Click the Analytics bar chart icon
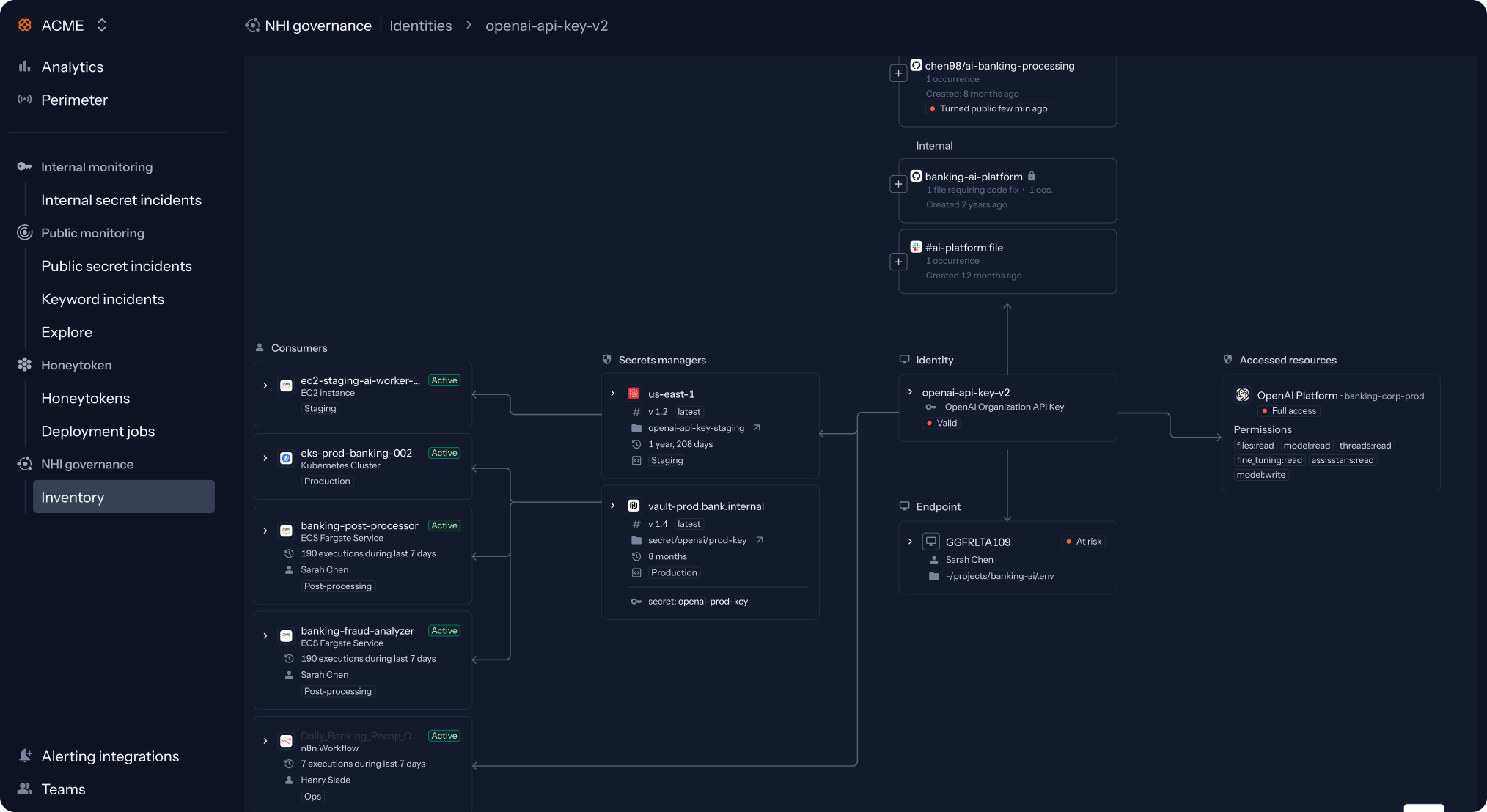 point(25,67)
